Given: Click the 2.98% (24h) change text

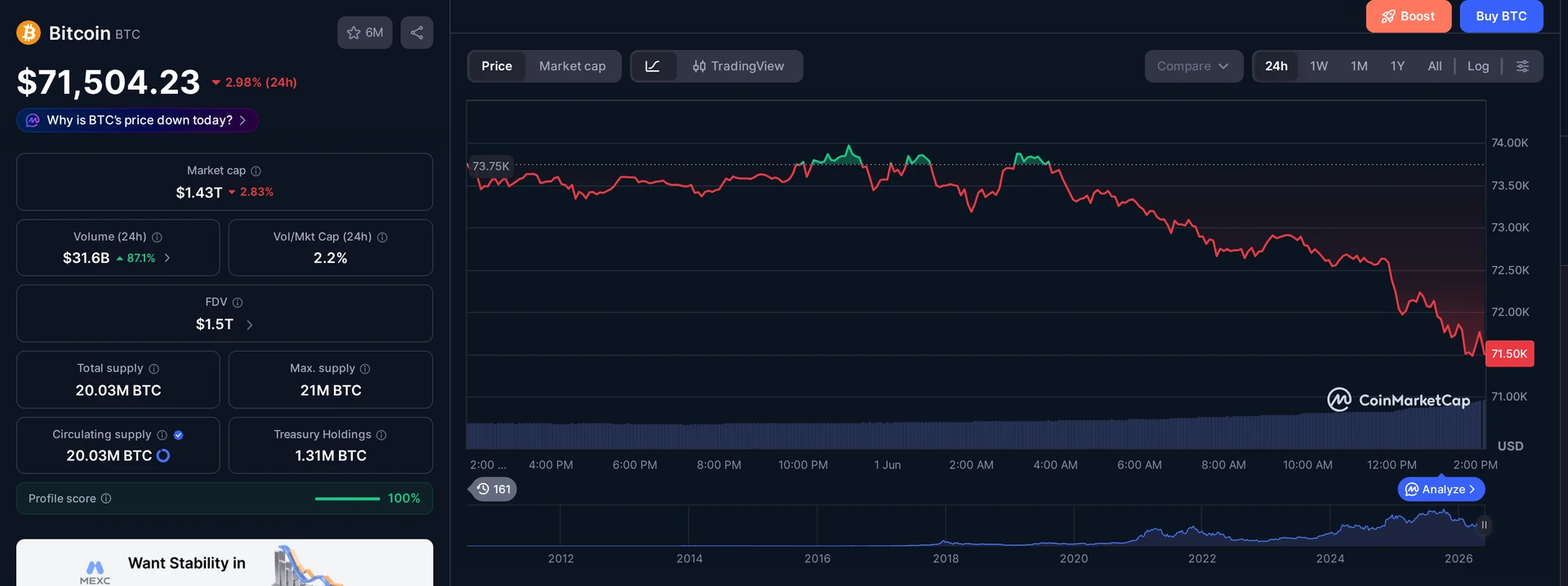Looking at the screenshot, I should click(261, 82).
